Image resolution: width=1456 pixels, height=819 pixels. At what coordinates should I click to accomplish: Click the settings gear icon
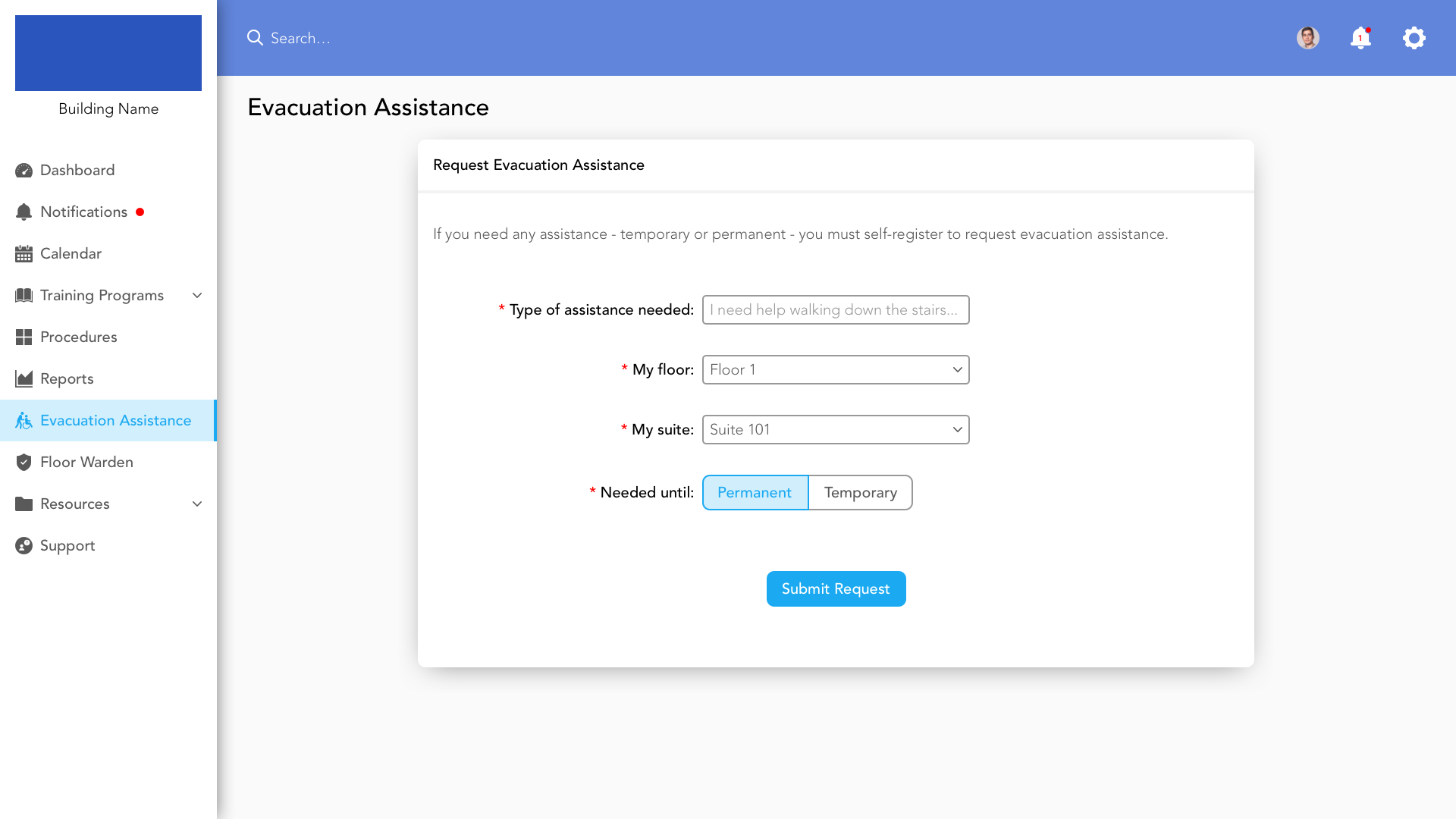coord(1414,38)
